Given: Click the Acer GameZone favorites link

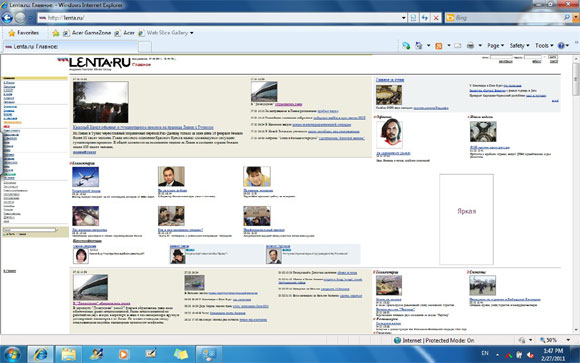Looking at the screenshot, I should (x=87, y=33).
